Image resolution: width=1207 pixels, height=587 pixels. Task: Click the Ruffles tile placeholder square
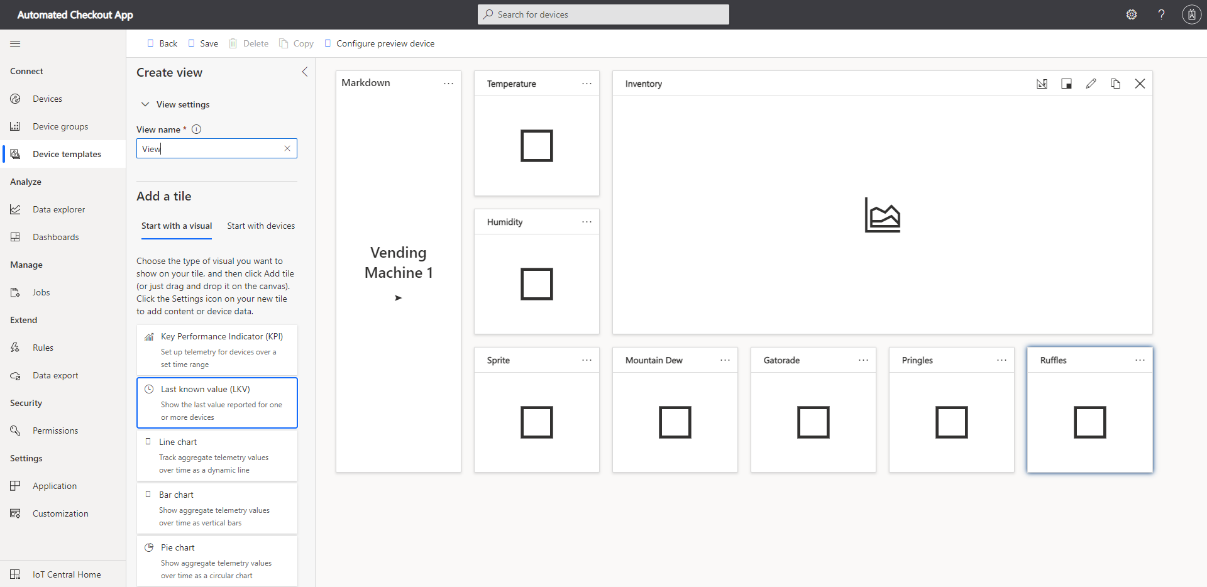(x=1090, y=422)
